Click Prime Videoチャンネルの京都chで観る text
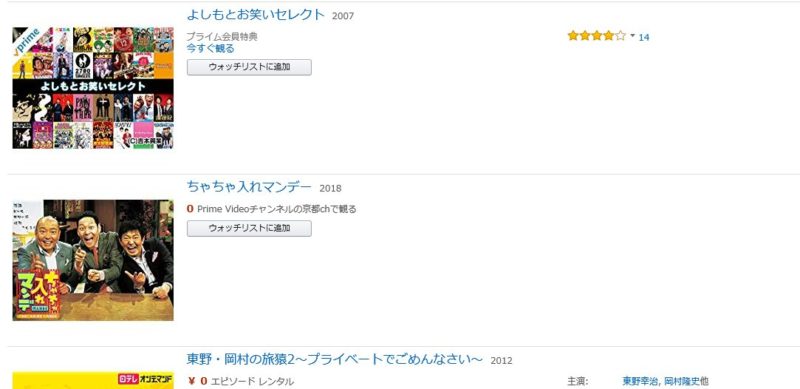 coord(277,209)
